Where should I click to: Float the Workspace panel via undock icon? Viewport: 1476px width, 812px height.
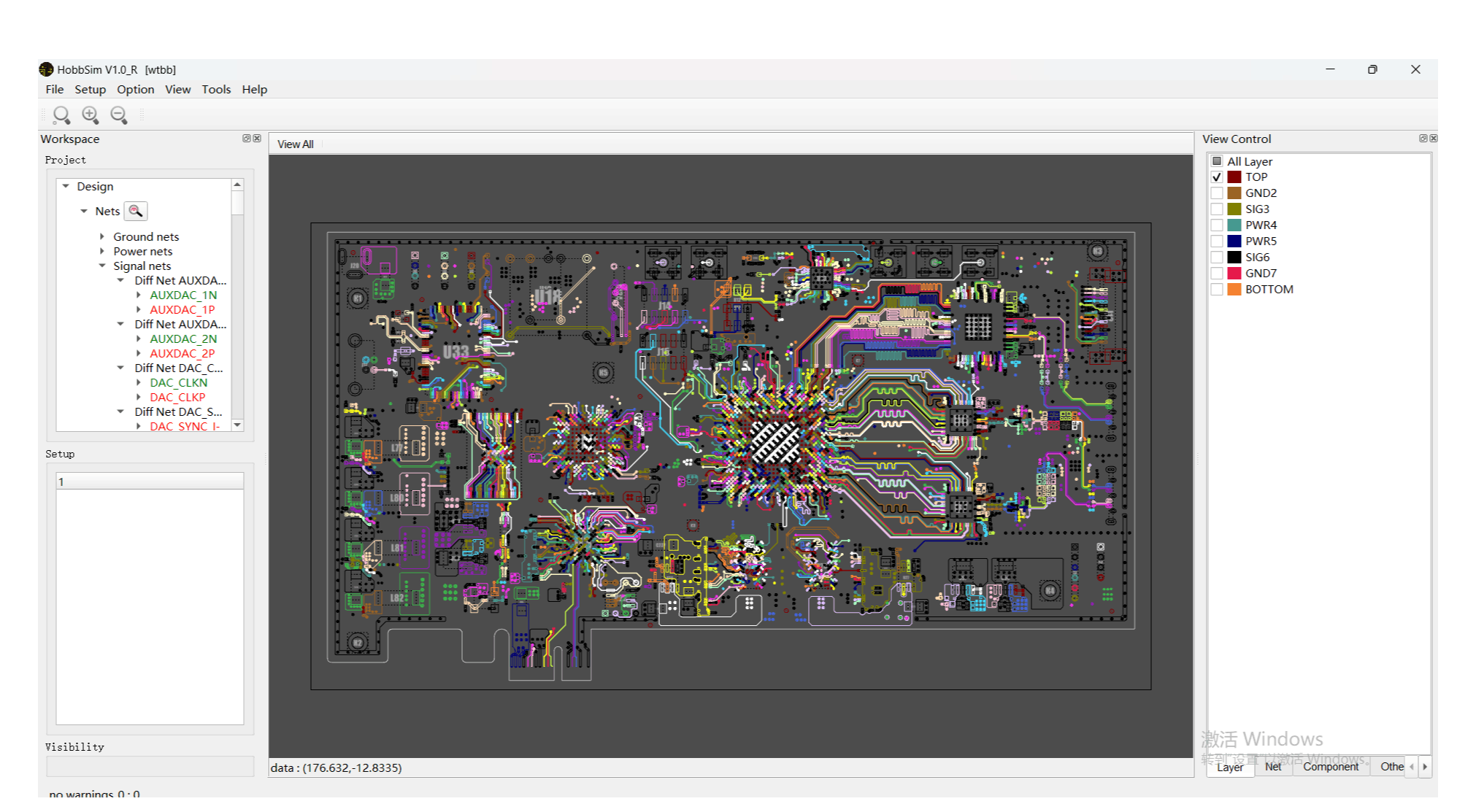(247, 139)
